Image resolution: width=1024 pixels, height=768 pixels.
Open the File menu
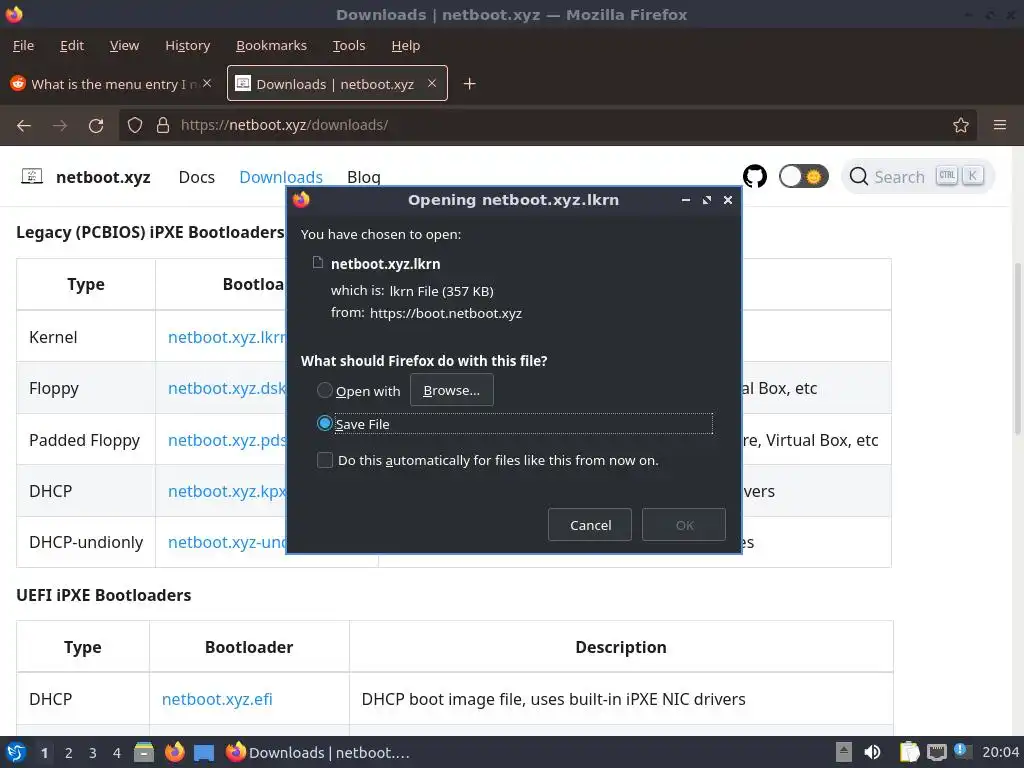(x=23, y=45)
